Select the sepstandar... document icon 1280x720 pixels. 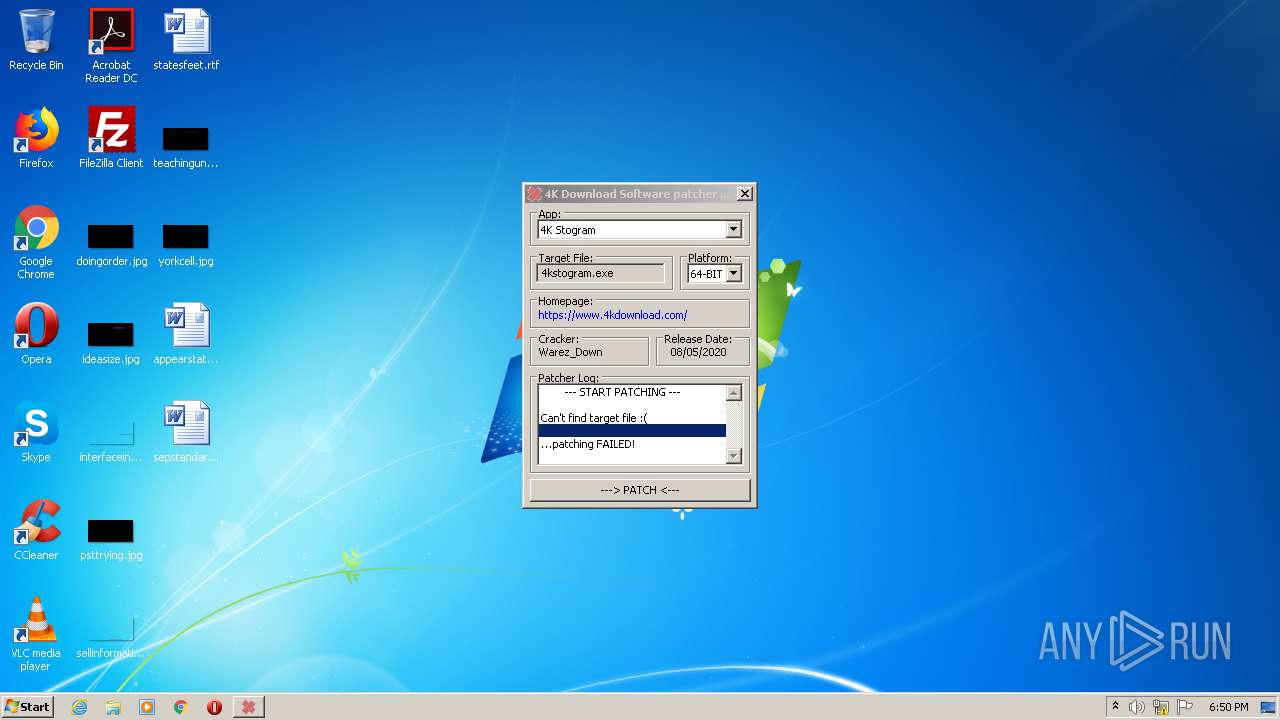coord(186,432)
